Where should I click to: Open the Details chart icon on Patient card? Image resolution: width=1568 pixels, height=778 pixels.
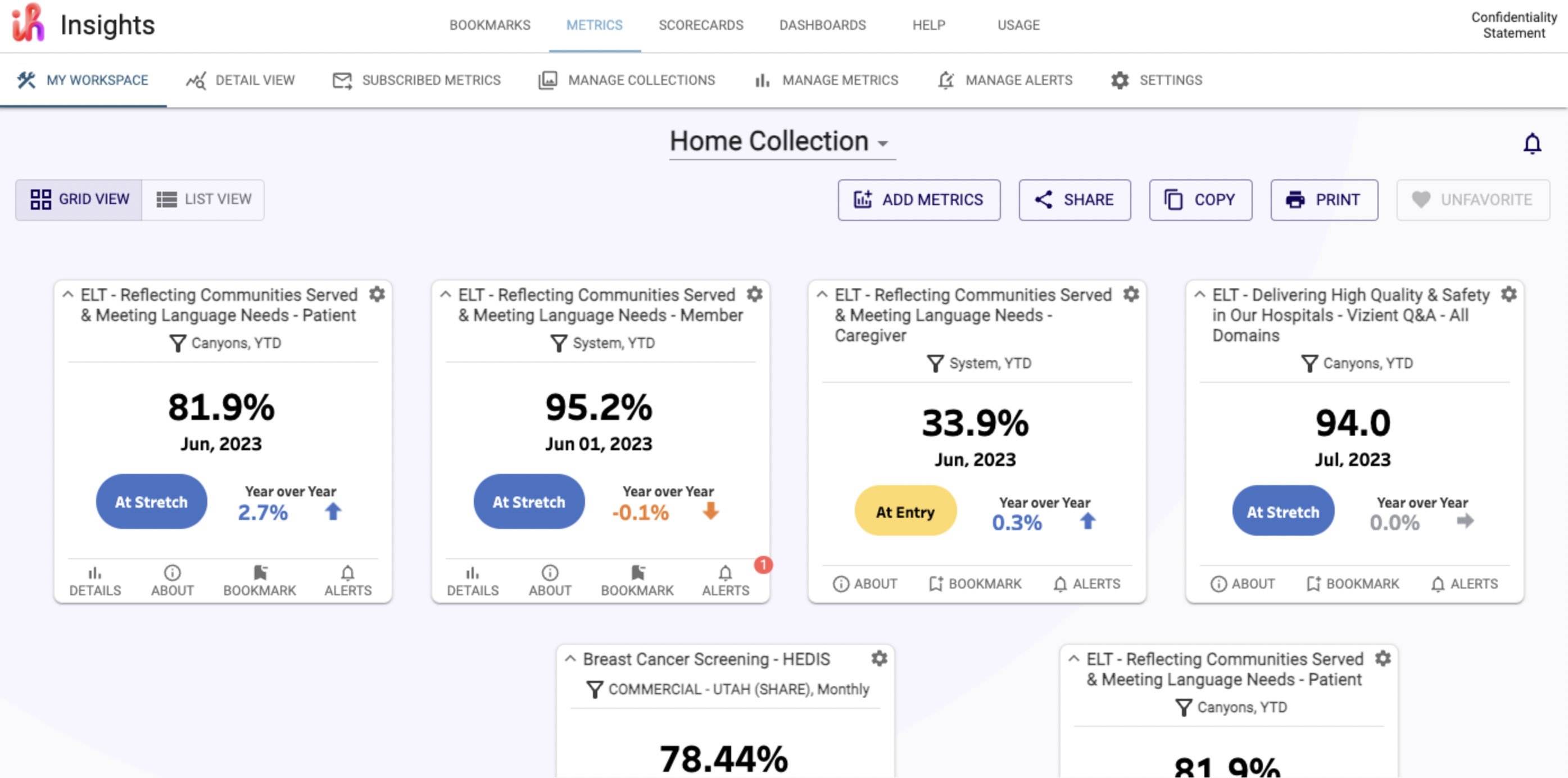click(94, 579)
